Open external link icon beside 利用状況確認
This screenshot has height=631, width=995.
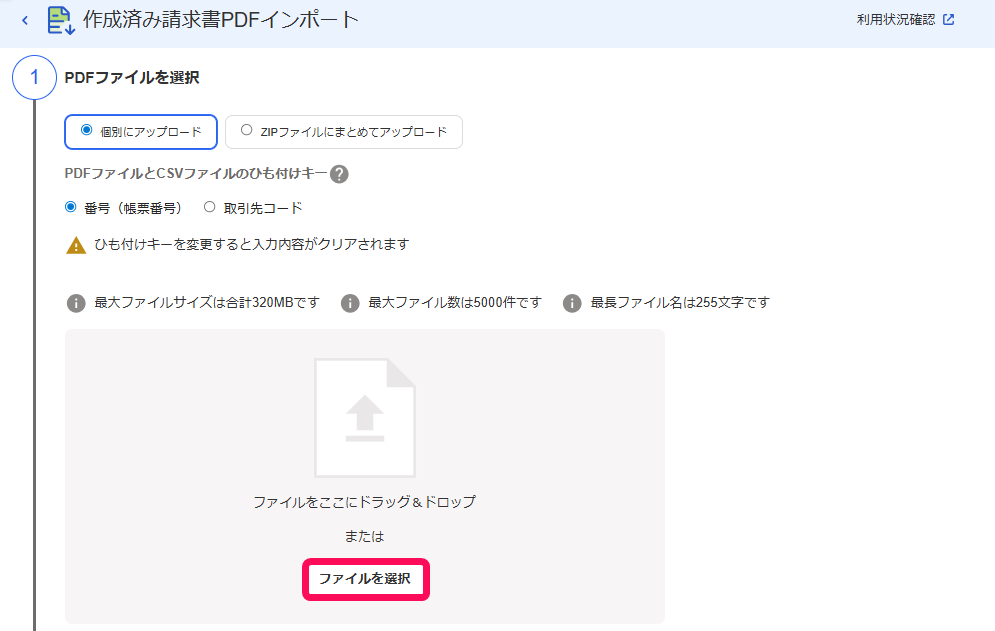click(949, 20)
